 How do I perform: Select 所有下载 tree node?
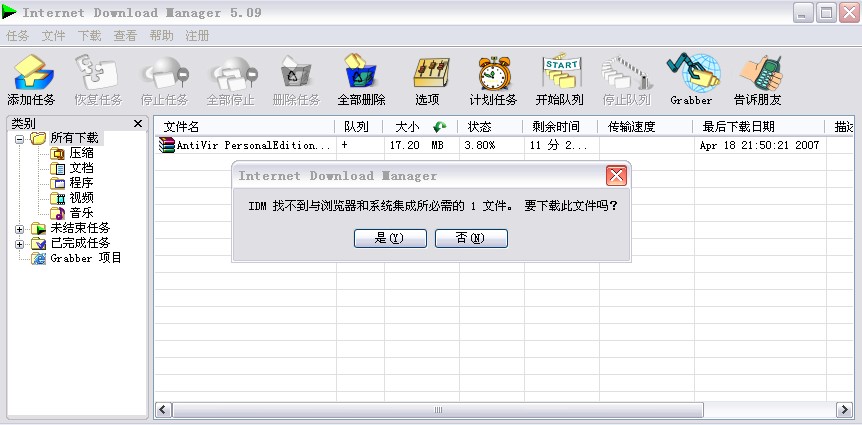pyautogui.click(x=74, y=138)
